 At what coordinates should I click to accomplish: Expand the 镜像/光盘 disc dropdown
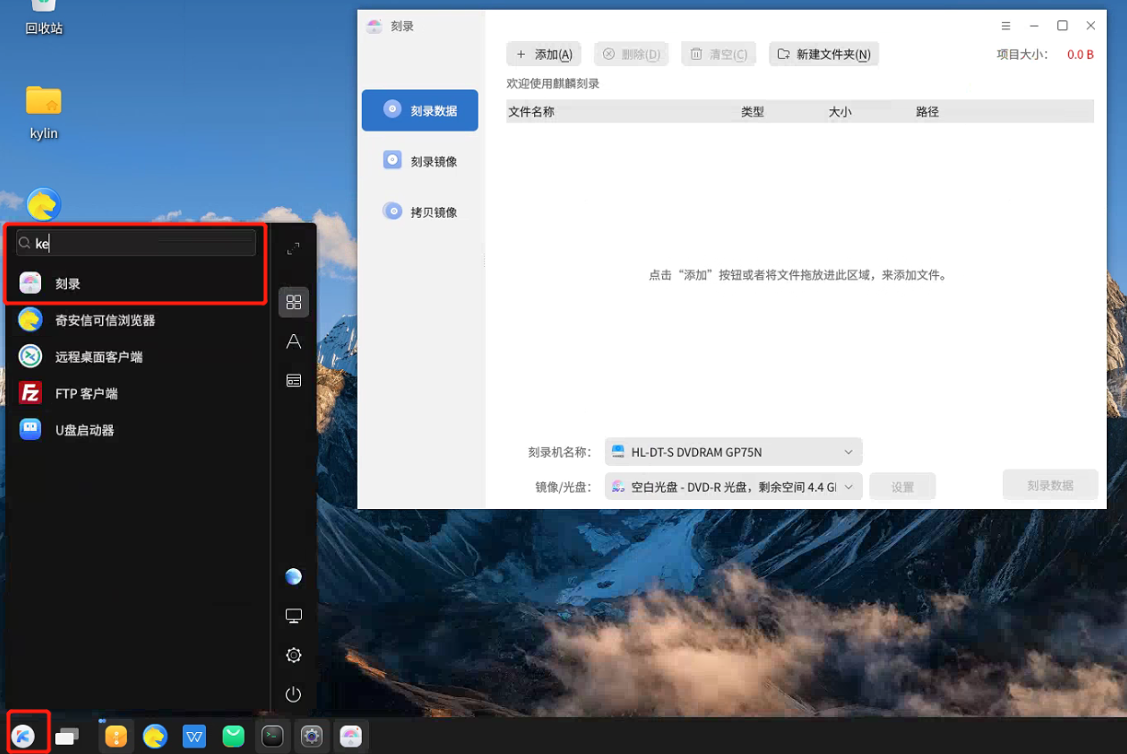coord(733,487)
